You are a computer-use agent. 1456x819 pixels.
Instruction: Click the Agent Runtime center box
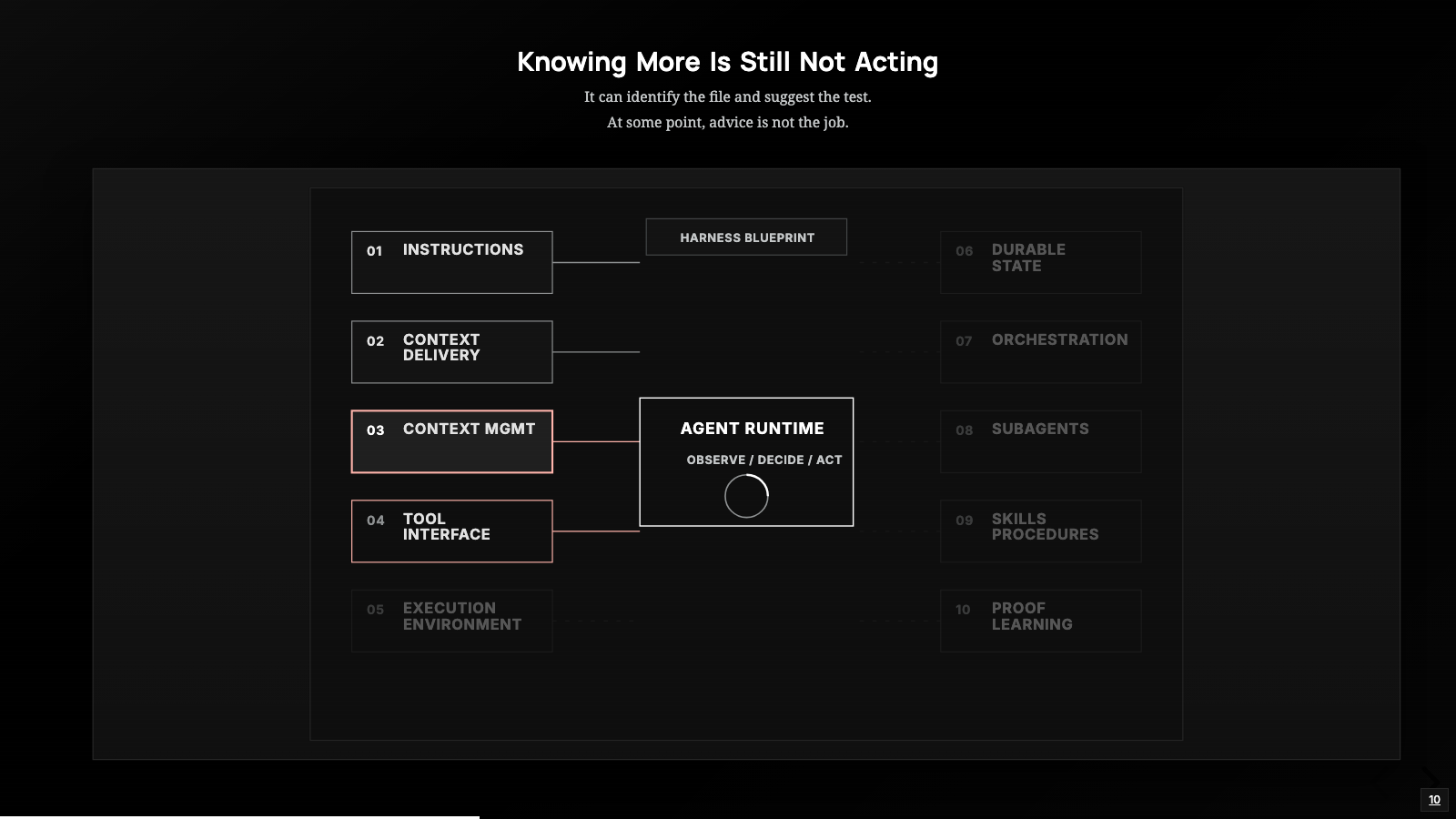(x=746, y=461)
